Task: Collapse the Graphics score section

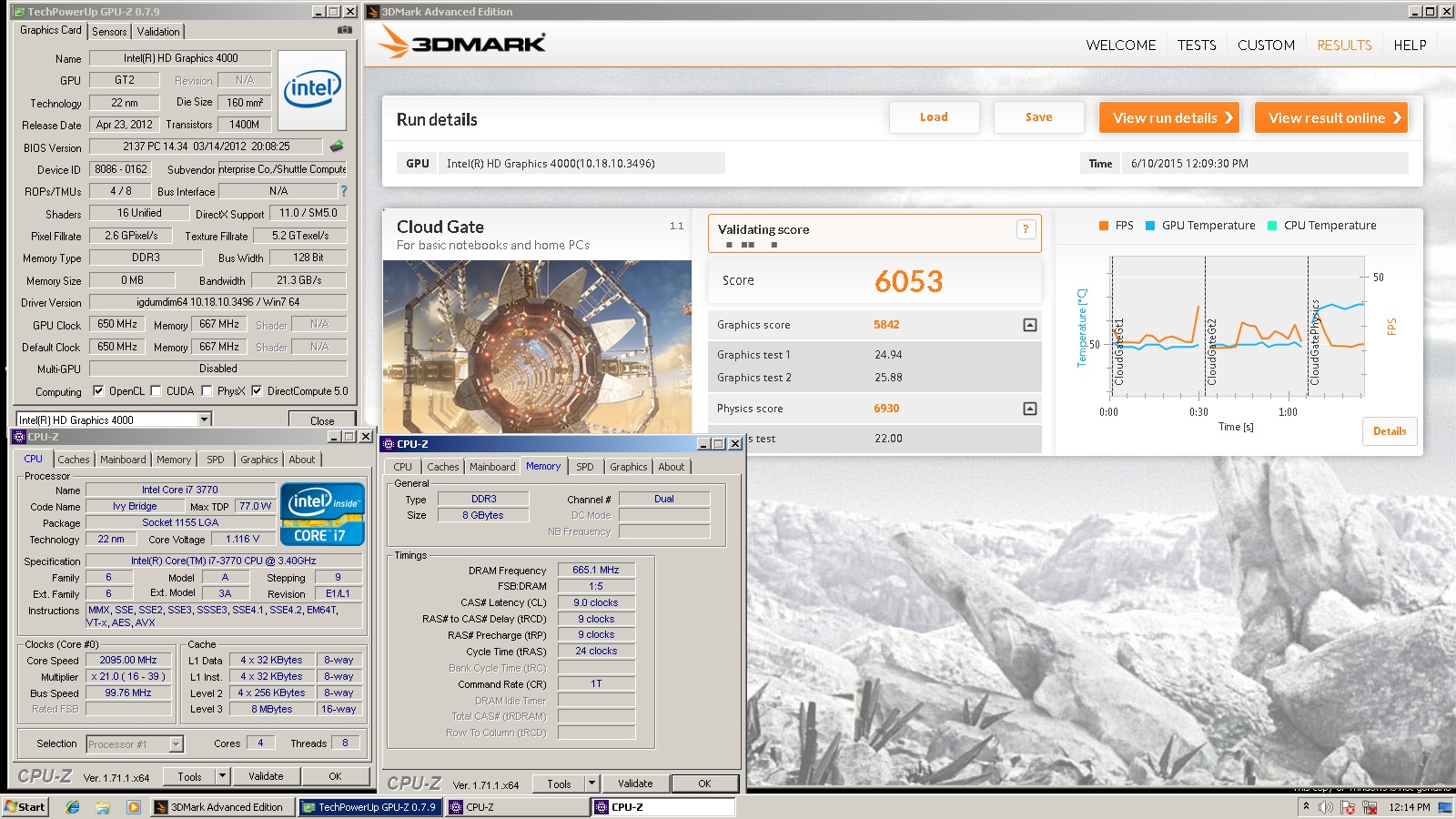Action: tap(1029, 325)
